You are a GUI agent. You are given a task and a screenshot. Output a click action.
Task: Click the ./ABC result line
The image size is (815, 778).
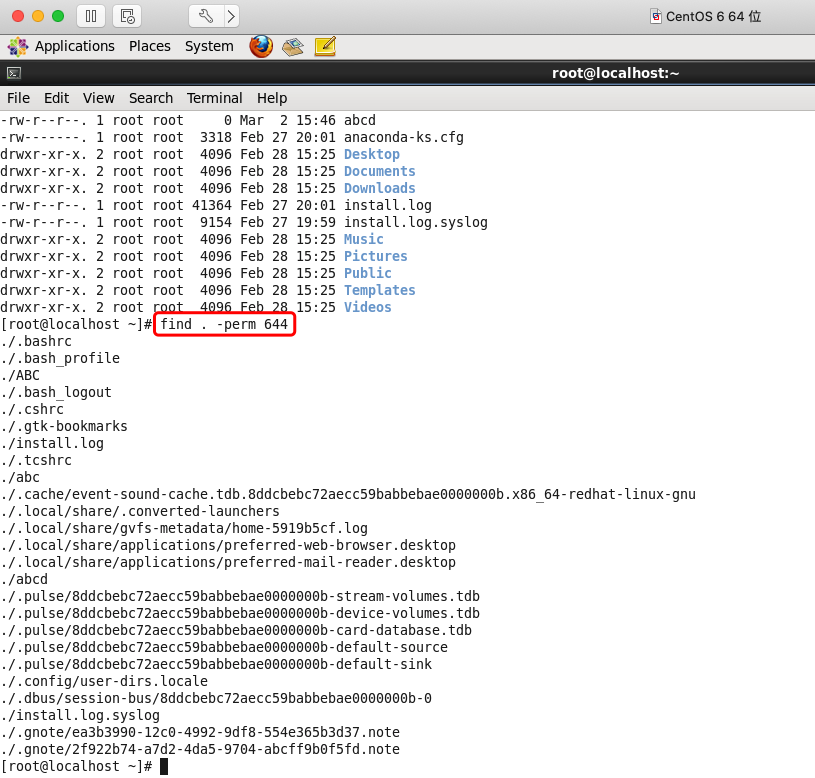(20, 375)
